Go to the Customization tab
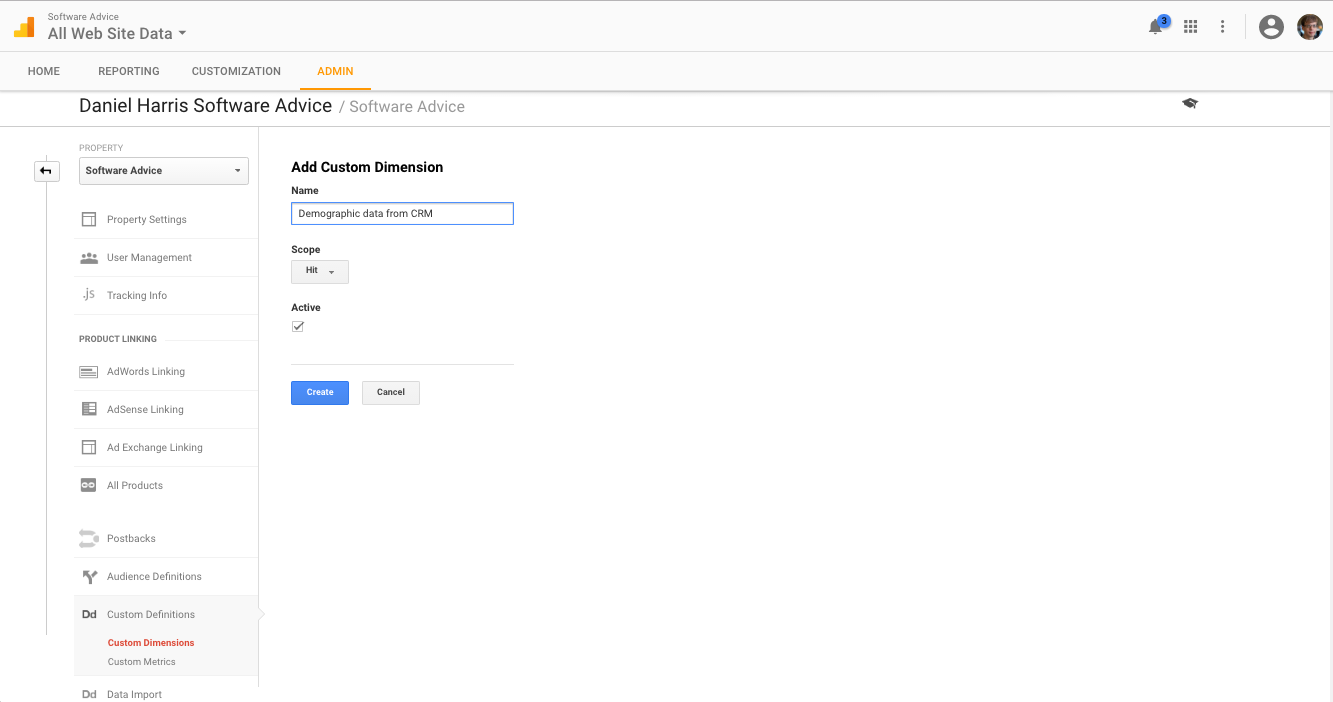This screenshot has width=1333, height=702. coord(236,71)
